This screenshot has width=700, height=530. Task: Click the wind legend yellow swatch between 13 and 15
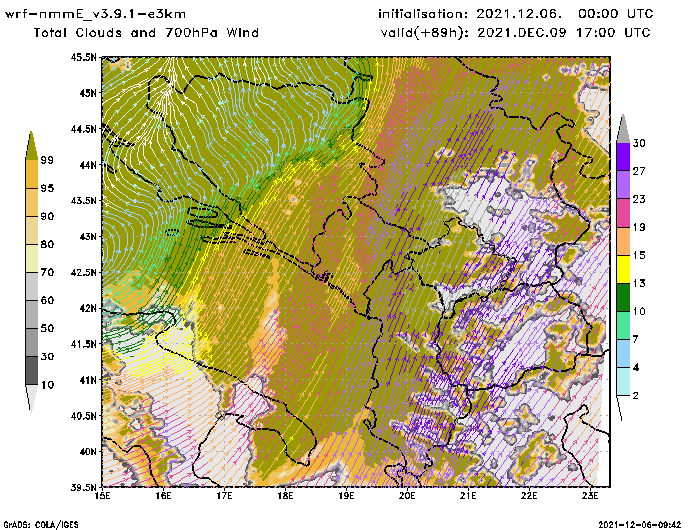click(623, 269)
